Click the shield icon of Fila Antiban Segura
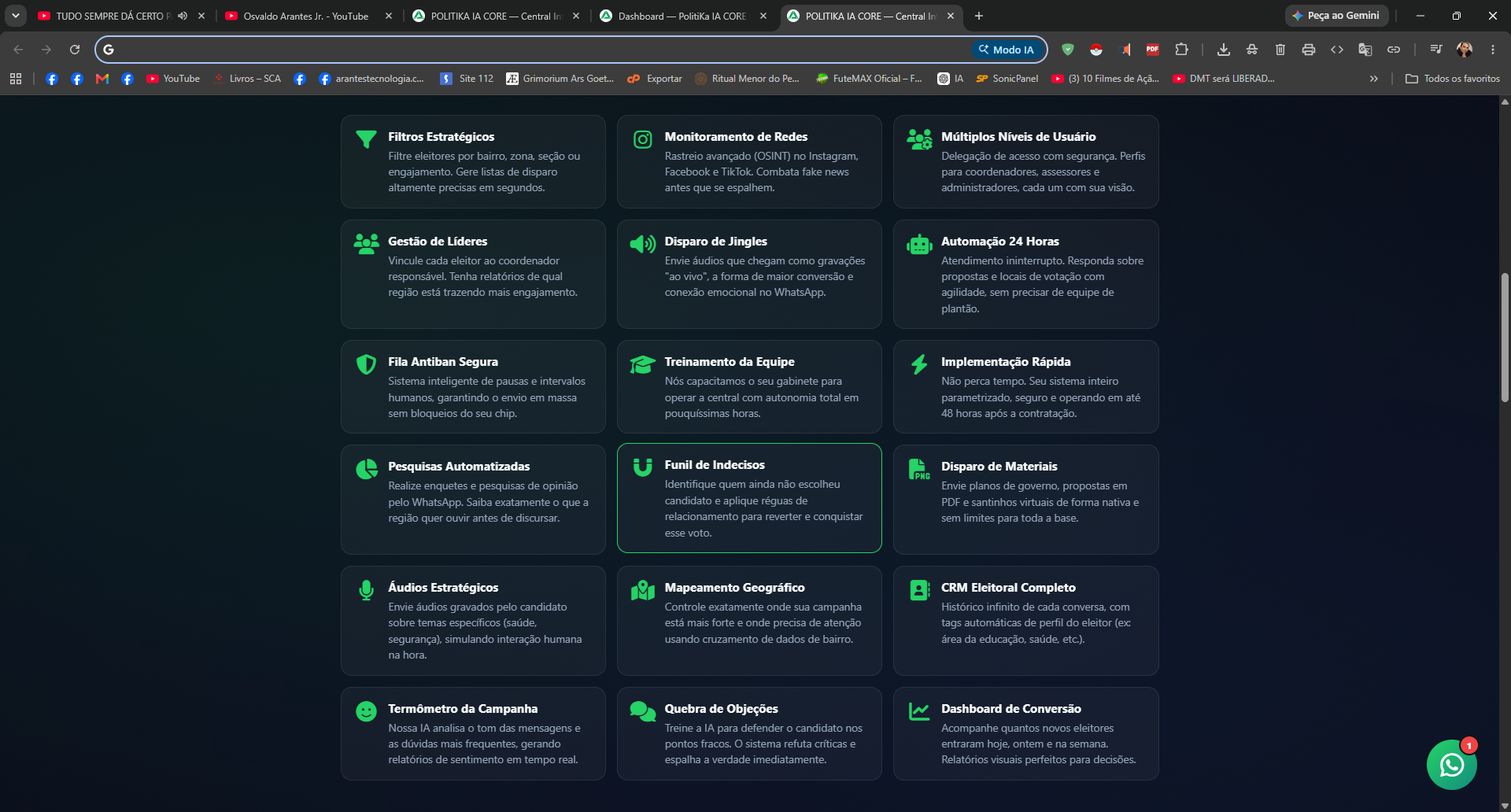Viewport: 1511px width, 812px height. point(366,364)
